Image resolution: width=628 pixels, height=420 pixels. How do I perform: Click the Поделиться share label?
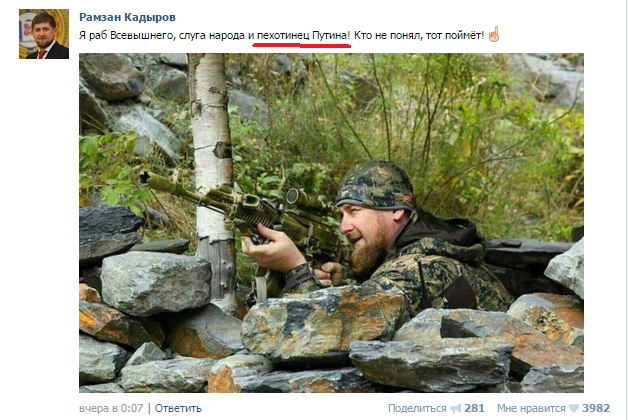(x=417, y=408)
